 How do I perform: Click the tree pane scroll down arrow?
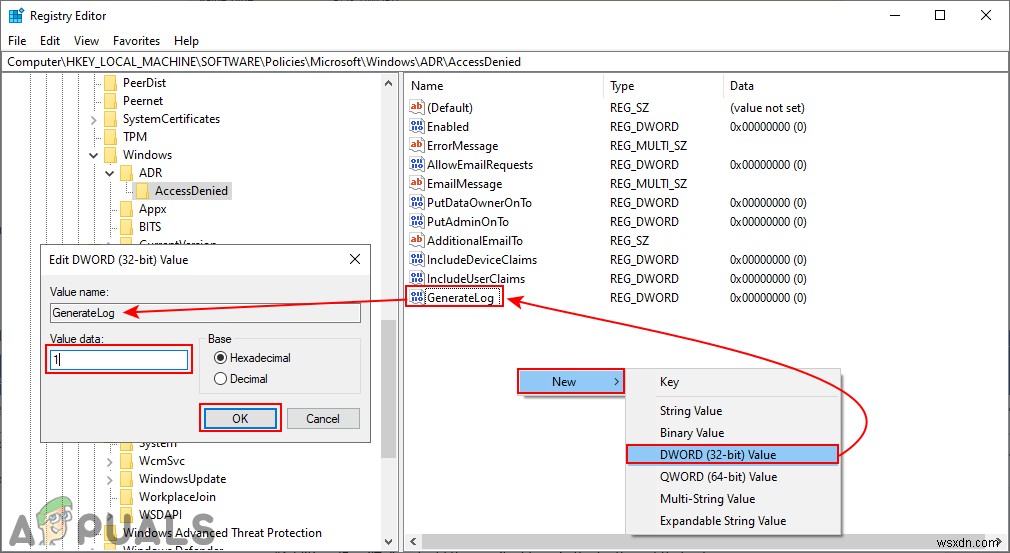[388, 542]
